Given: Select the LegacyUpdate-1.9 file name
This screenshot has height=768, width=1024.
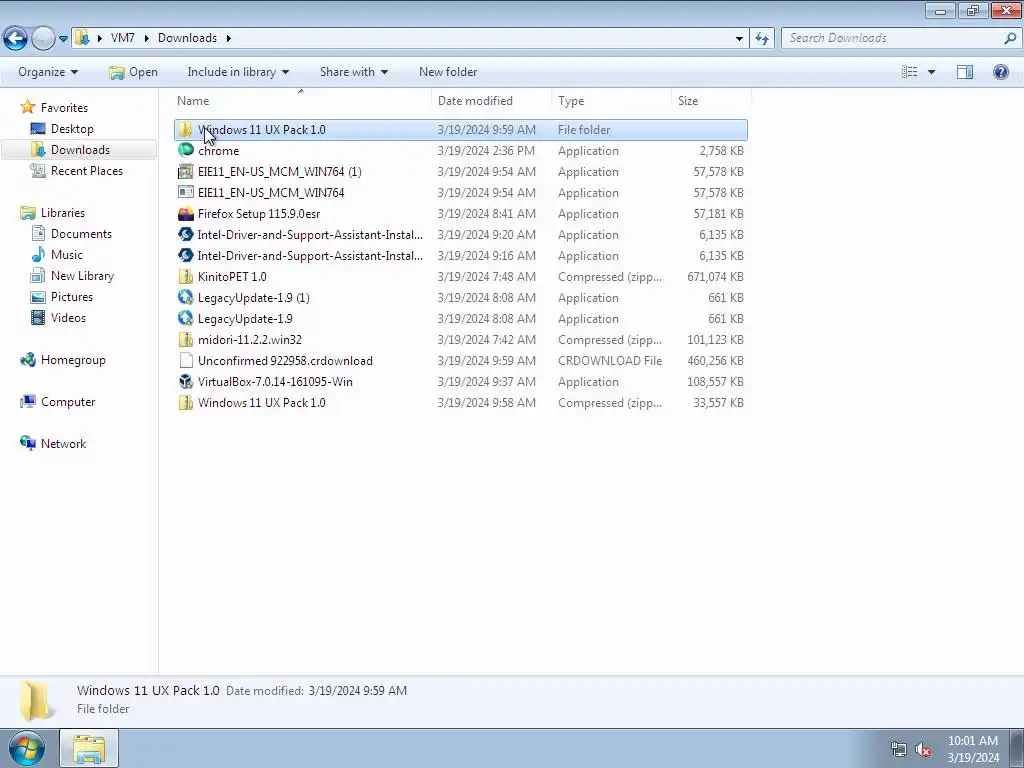Looking at the screenshot, I should click(245, 319).
